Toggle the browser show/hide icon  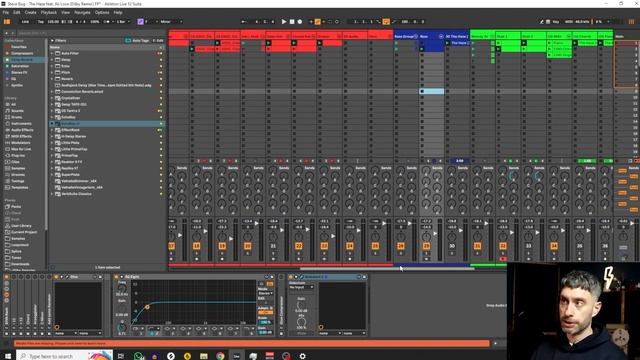[7, 22]
